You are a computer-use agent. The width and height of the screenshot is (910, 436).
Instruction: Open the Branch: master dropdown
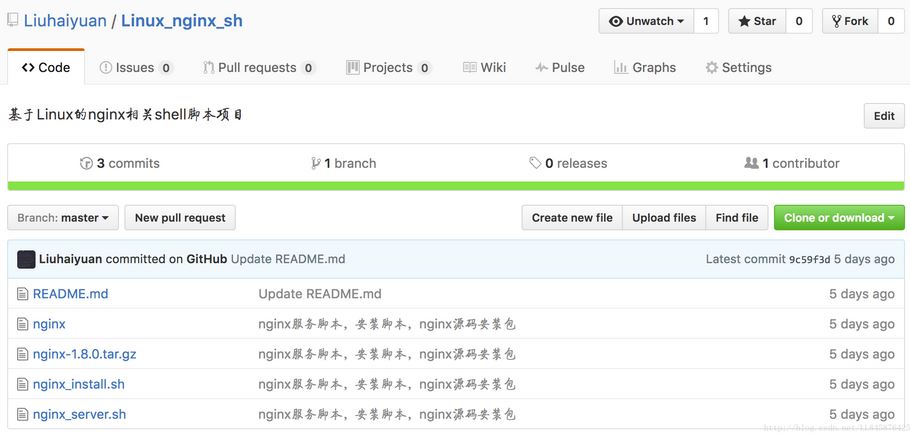[63, 218]
